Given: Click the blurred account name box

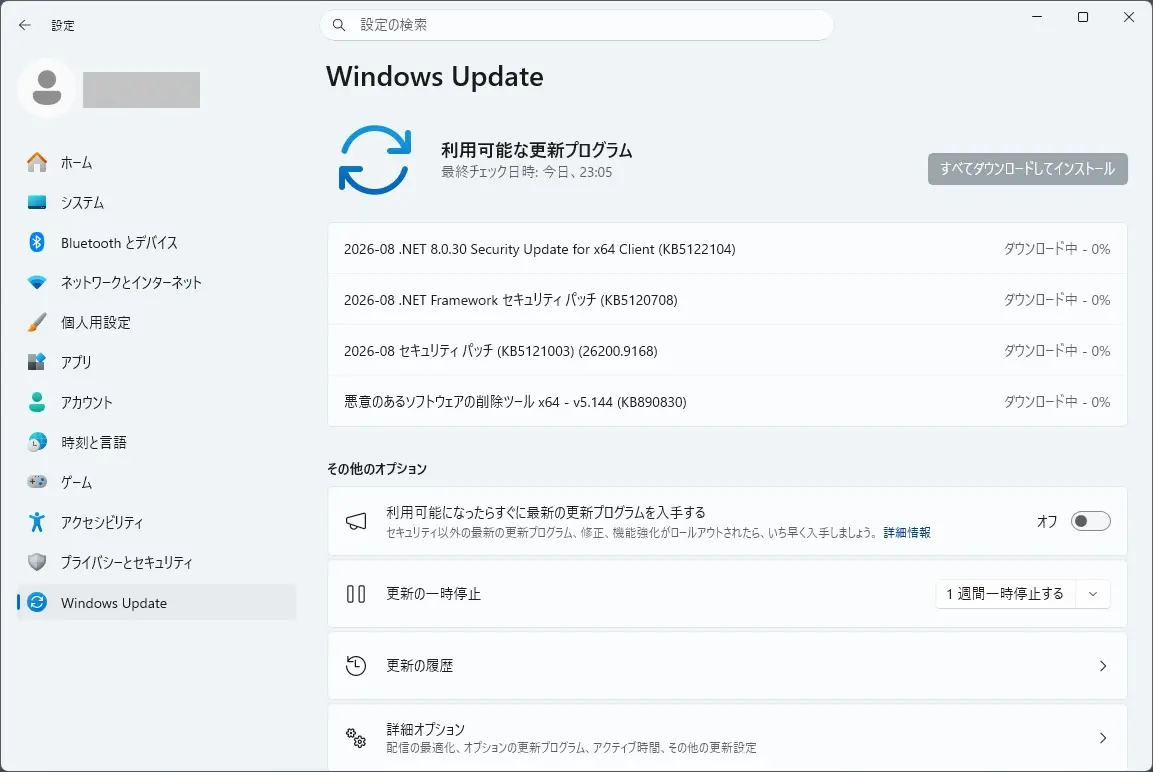Looking at the screenshot, I should pos(141,90).
